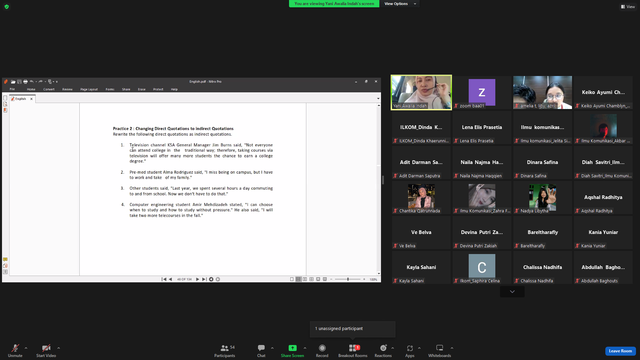Select the English document tab
Image resolution: width=640 pixels, height=360 pixels.
point(22,99)
